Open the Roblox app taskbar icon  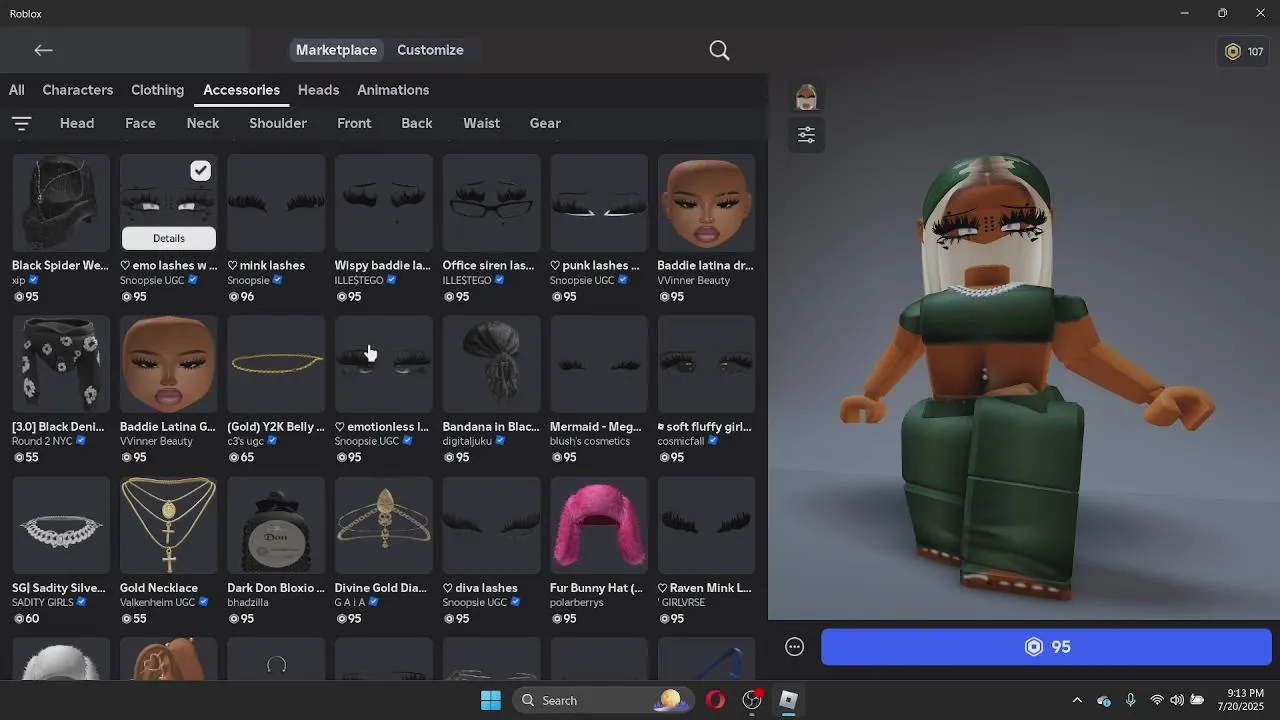point(788,700)
